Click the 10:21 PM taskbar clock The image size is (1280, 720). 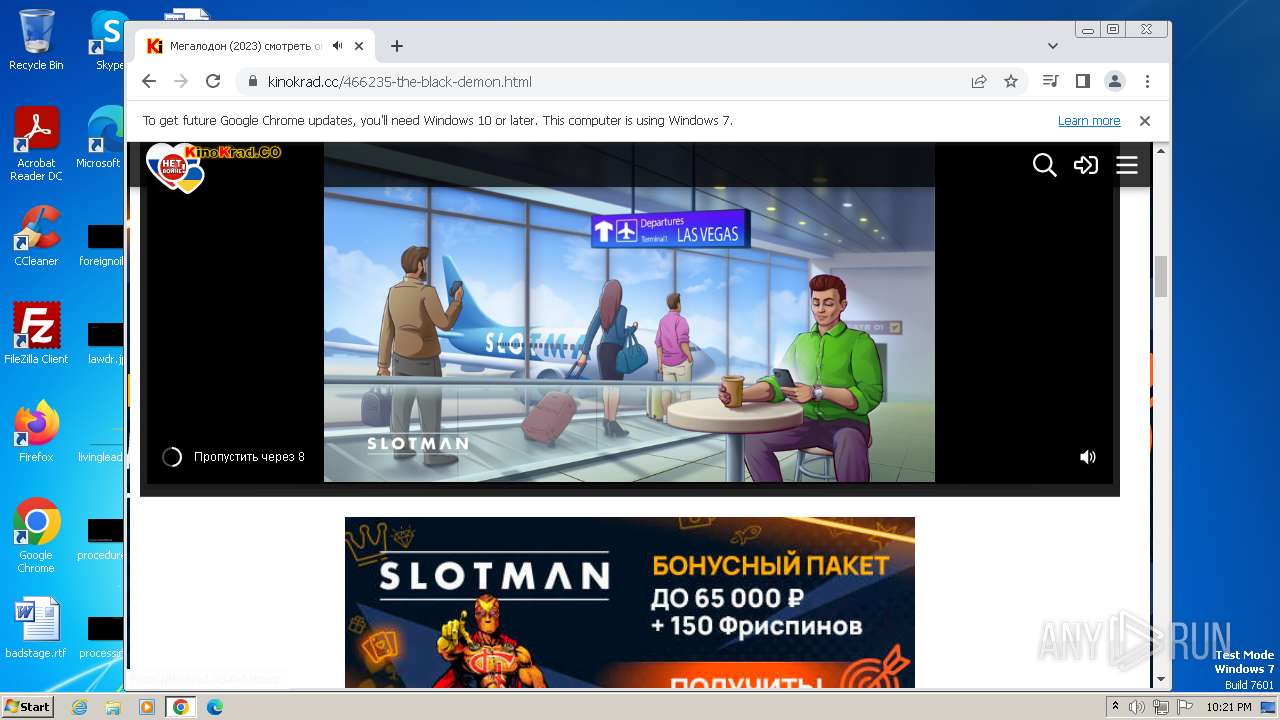pos(1228,707)
